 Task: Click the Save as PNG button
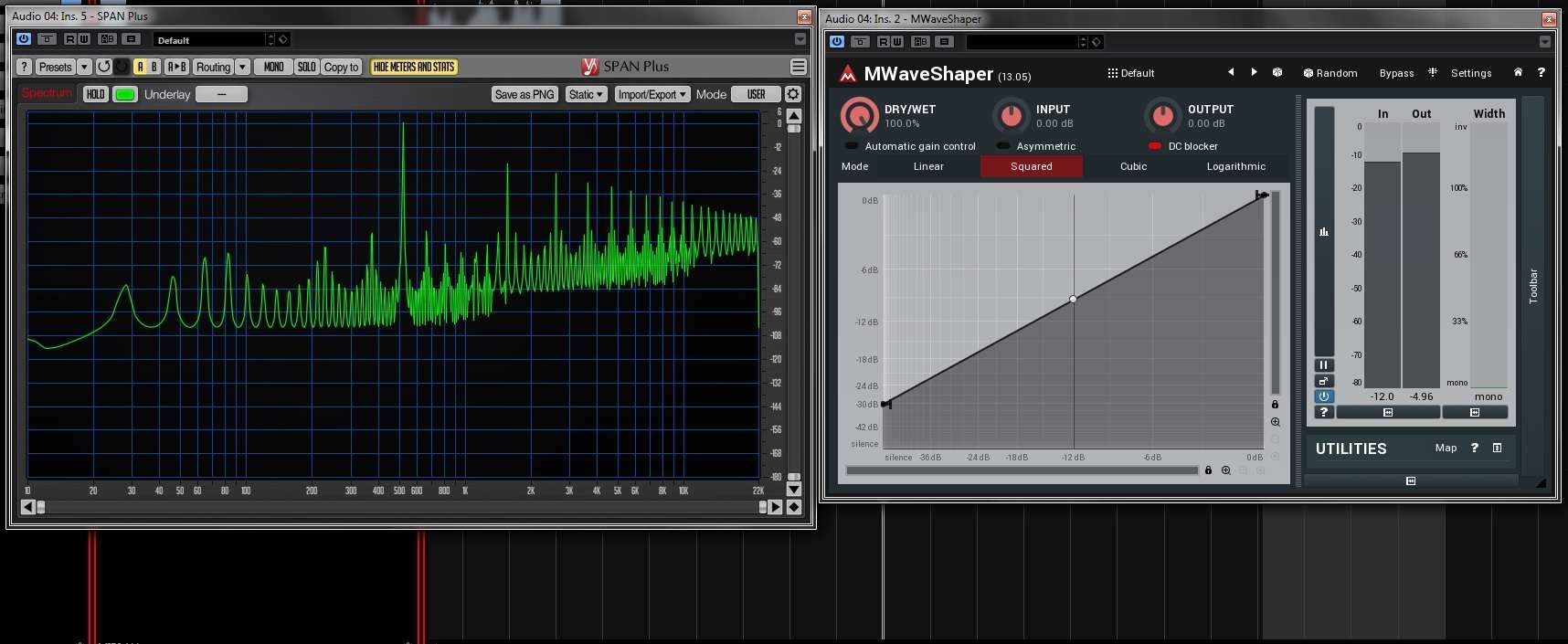[524, 94]
